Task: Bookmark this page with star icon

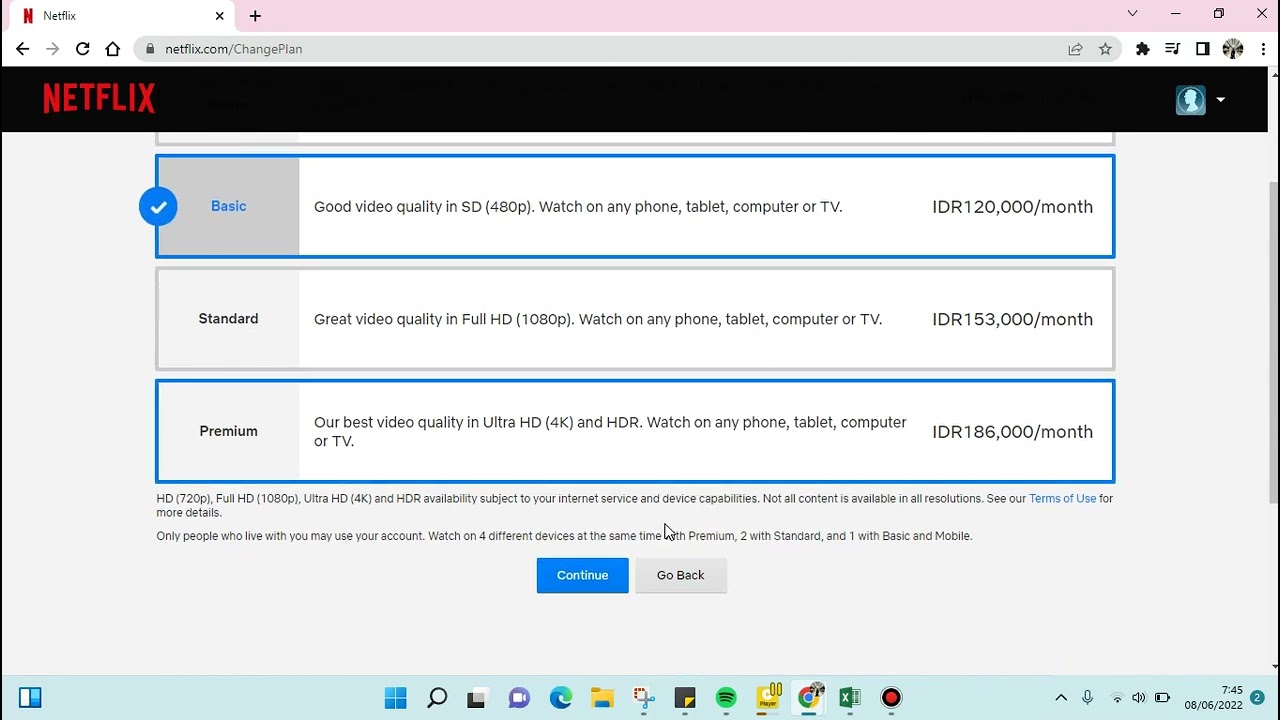Action: pyautogui.click(x=1105, y=49)
